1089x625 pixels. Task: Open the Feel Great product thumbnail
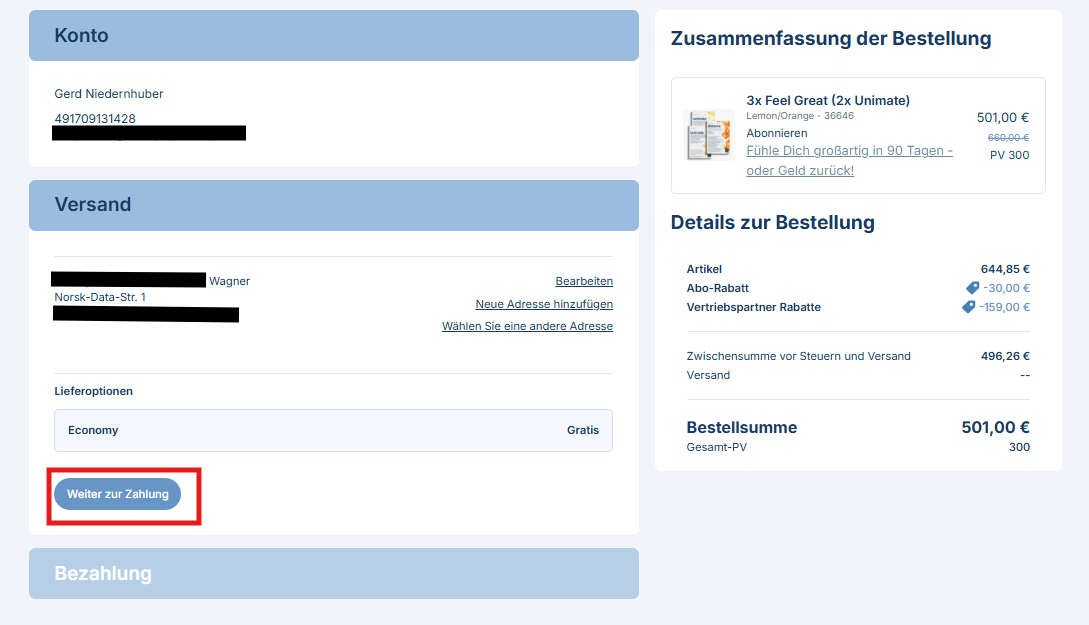709,135
